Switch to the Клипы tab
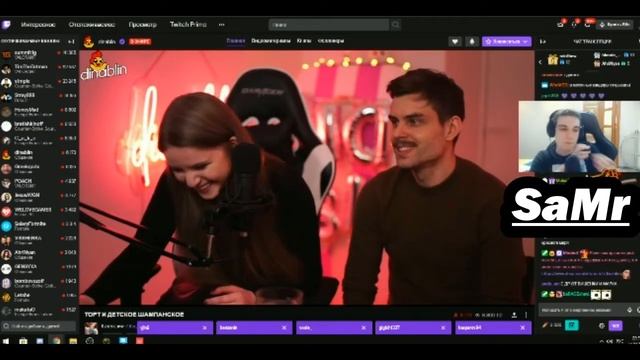Image resolution: width=640 pixels, height=360 pixels. [304, 41]
